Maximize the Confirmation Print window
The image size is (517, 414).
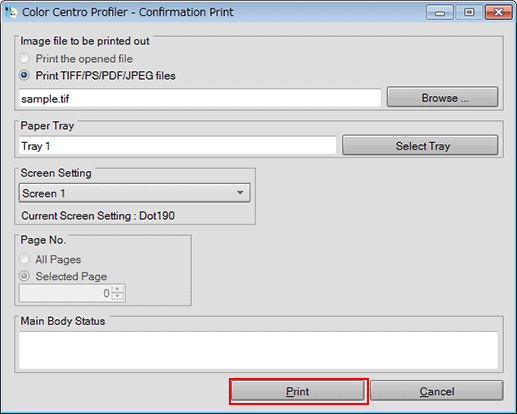469,13
